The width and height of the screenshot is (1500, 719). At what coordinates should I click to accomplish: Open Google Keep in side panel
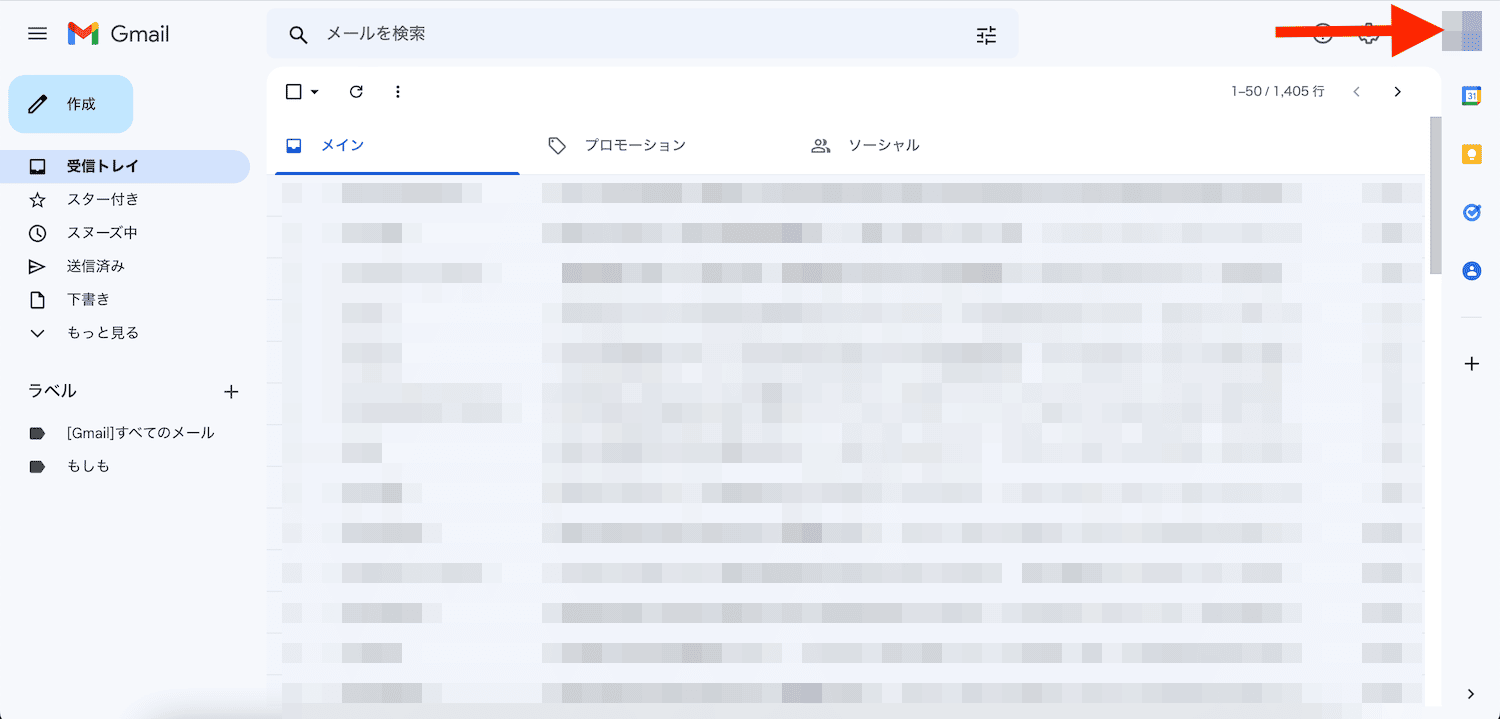click(x=1471, y=154)
